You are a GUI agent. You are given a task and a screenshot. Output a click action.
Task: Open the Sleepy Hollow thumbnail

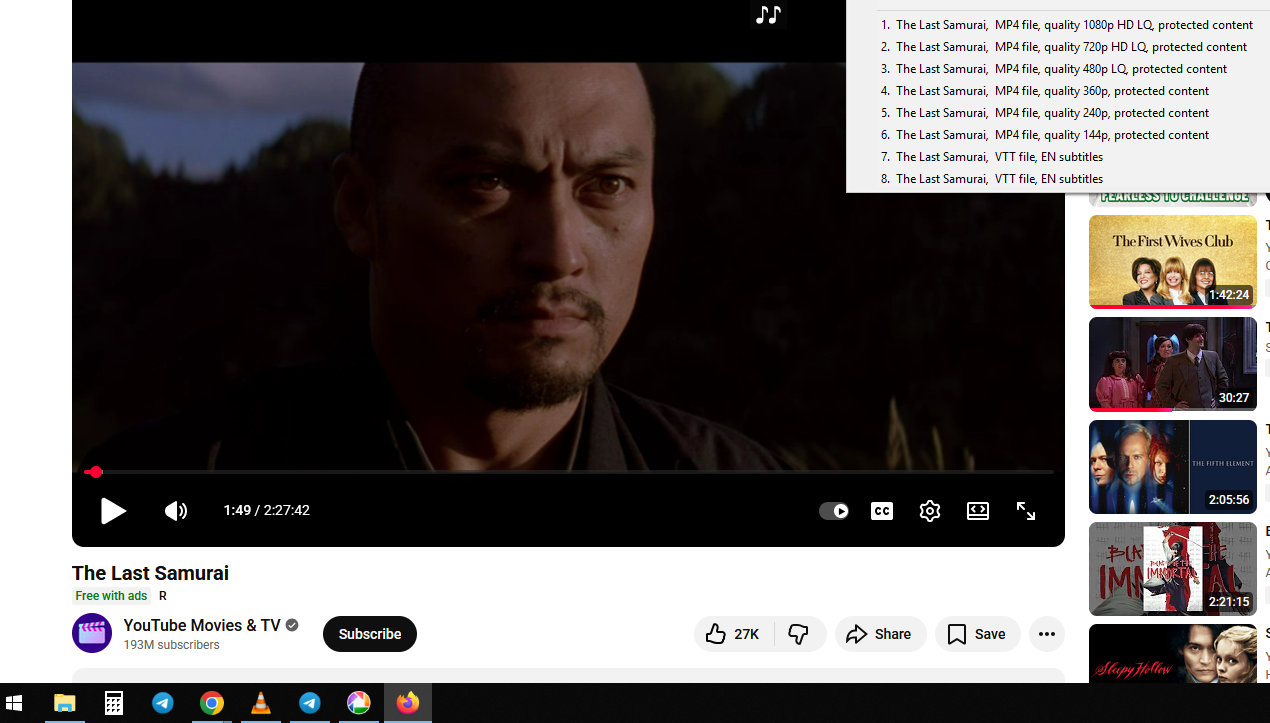1172,654
